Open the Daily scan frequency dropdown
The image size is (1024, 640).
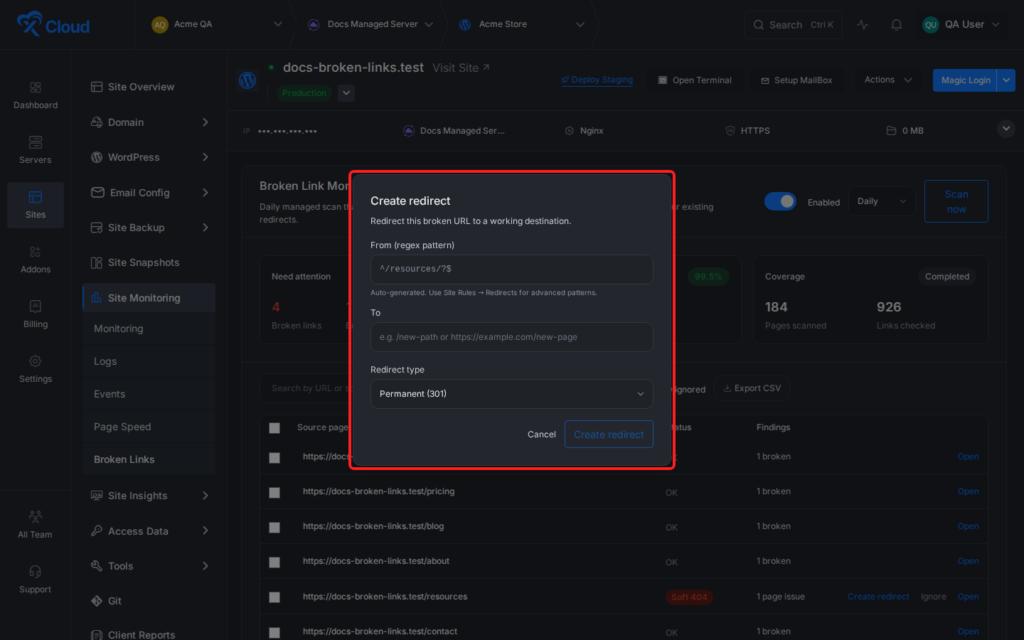click(881, 201)
